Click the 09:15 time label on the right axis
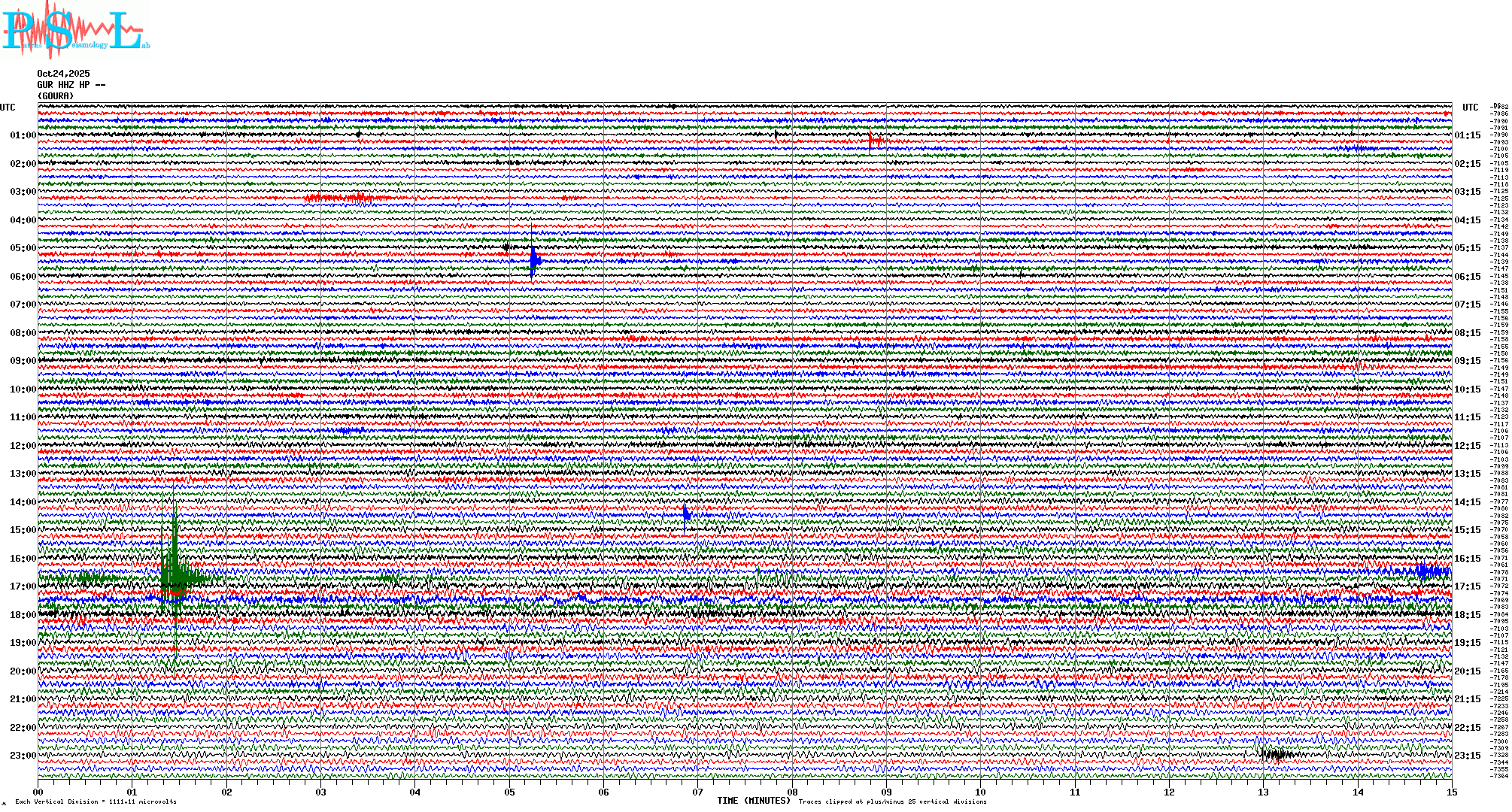Screen dimensions: 1512x812 tap(1467, 361)
